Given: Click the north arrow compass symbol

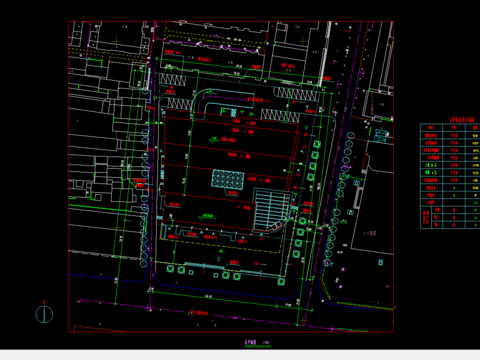Looking at the screenshot, I should [x=44, y=314].
